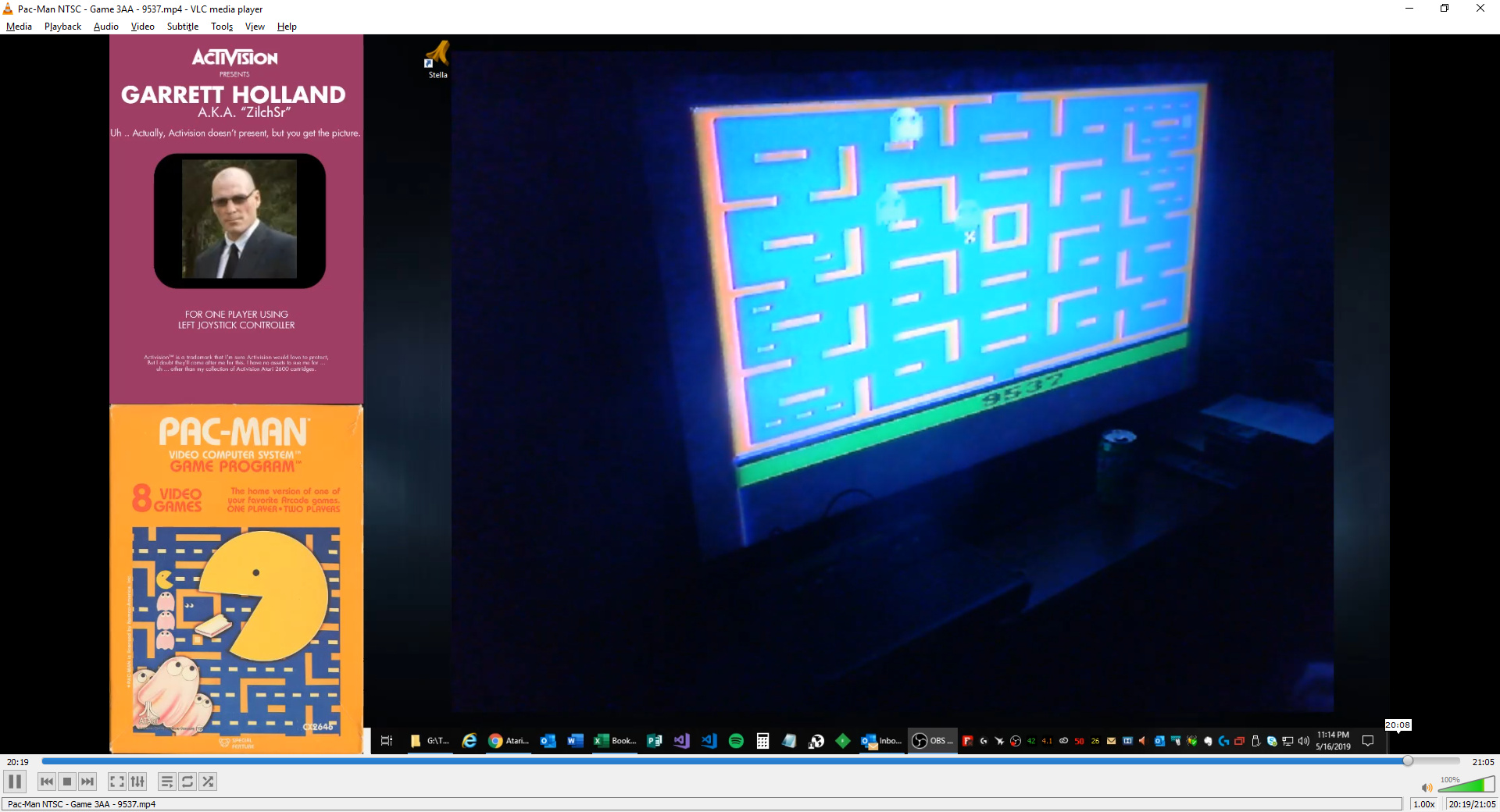1500x812 pixels.
Task: Toggle fullscreen video mode
Action: 117,782
